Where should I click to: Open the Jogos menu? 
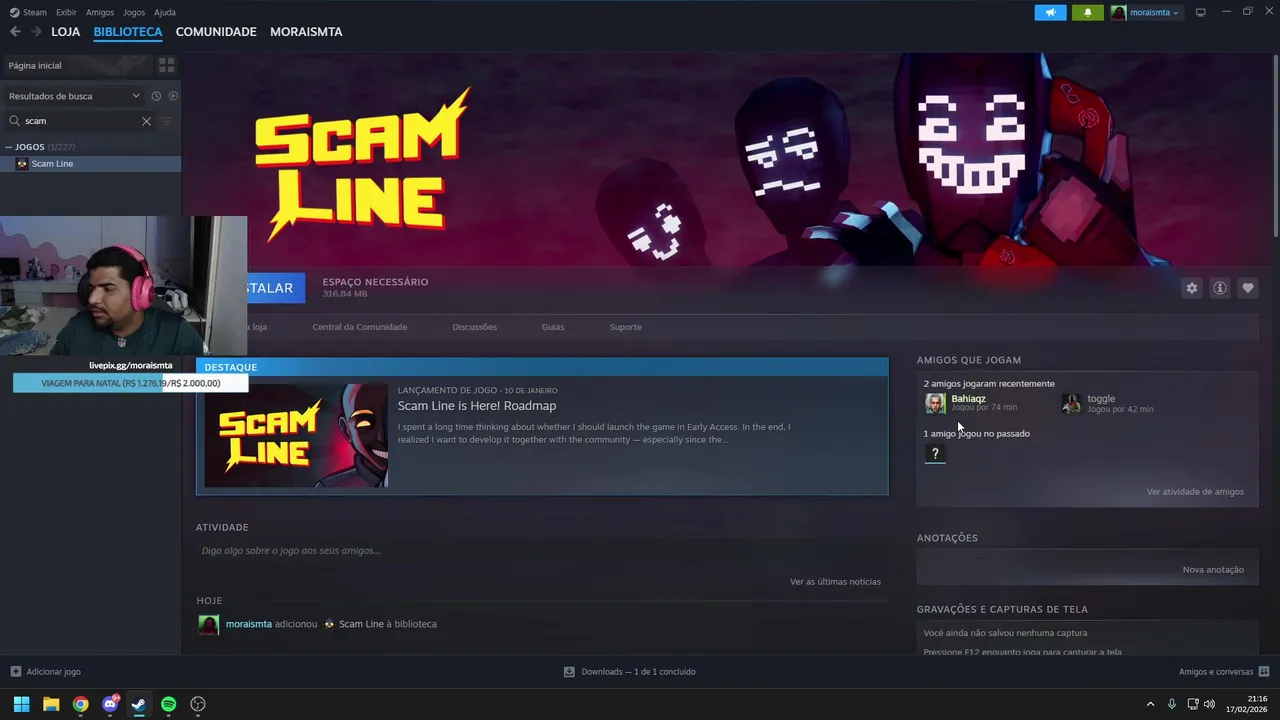(134, 12)
